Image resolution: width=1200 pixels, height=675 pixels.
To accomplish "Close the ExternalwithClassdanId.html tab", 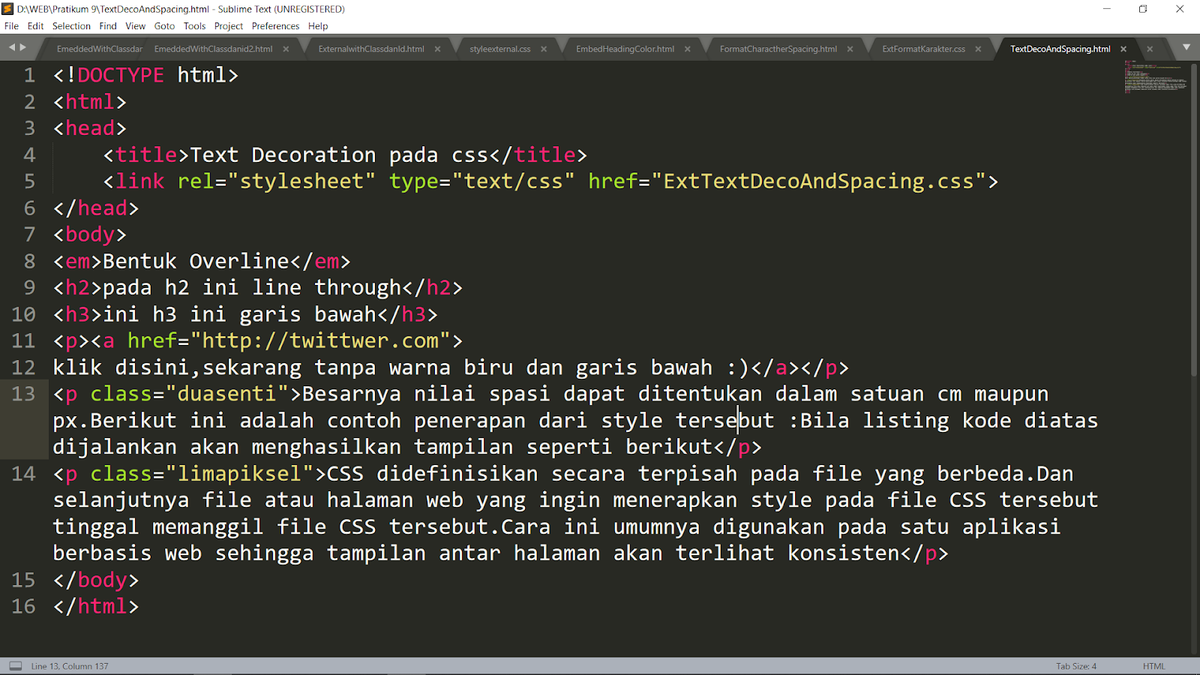I will click(438, 48).
